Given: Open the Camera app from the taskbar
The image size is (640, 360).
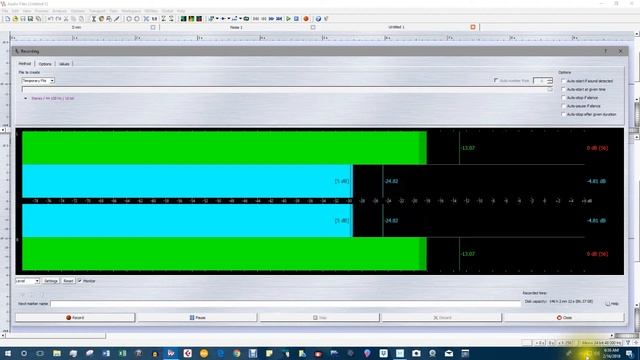Looking at the screenshot, I should [x=416, y=353].
